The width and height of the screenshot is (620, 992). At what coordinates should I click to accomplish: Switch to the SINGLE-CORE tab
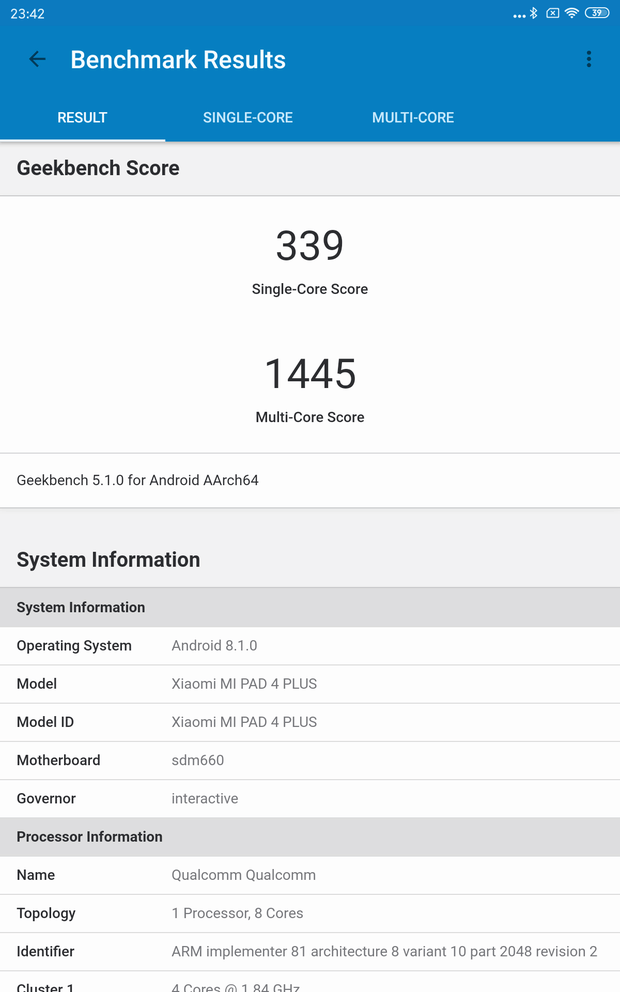tap(248, 118)
